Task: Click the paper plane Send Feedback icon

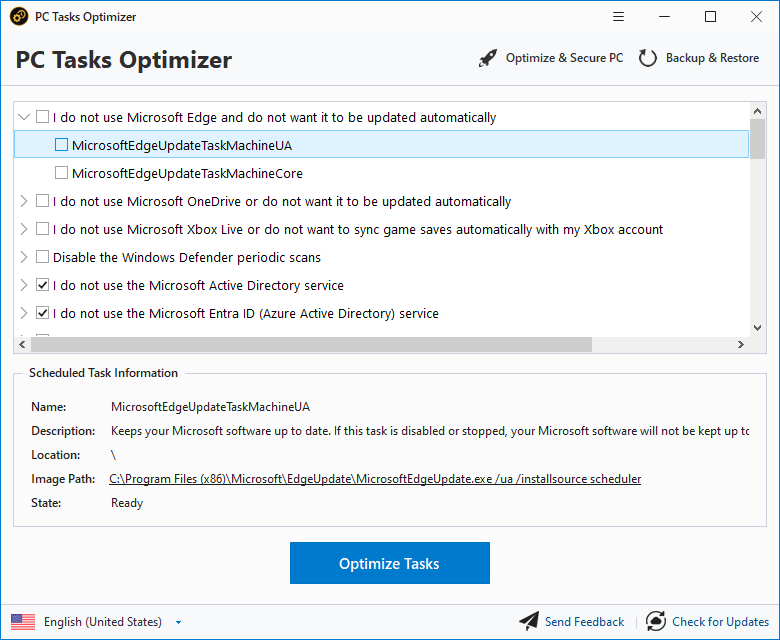Action: (x=529, y=621)
